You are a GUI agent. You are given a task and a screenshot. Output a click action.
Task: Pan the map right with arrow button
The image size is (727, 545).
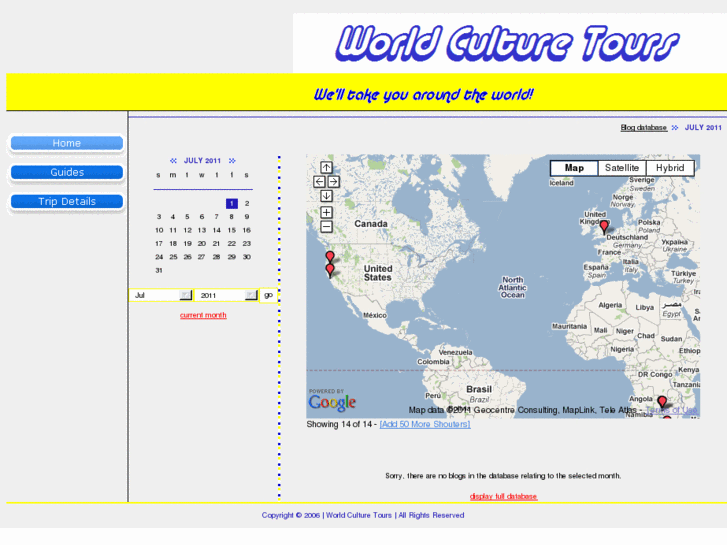click(x=333, y=182)
